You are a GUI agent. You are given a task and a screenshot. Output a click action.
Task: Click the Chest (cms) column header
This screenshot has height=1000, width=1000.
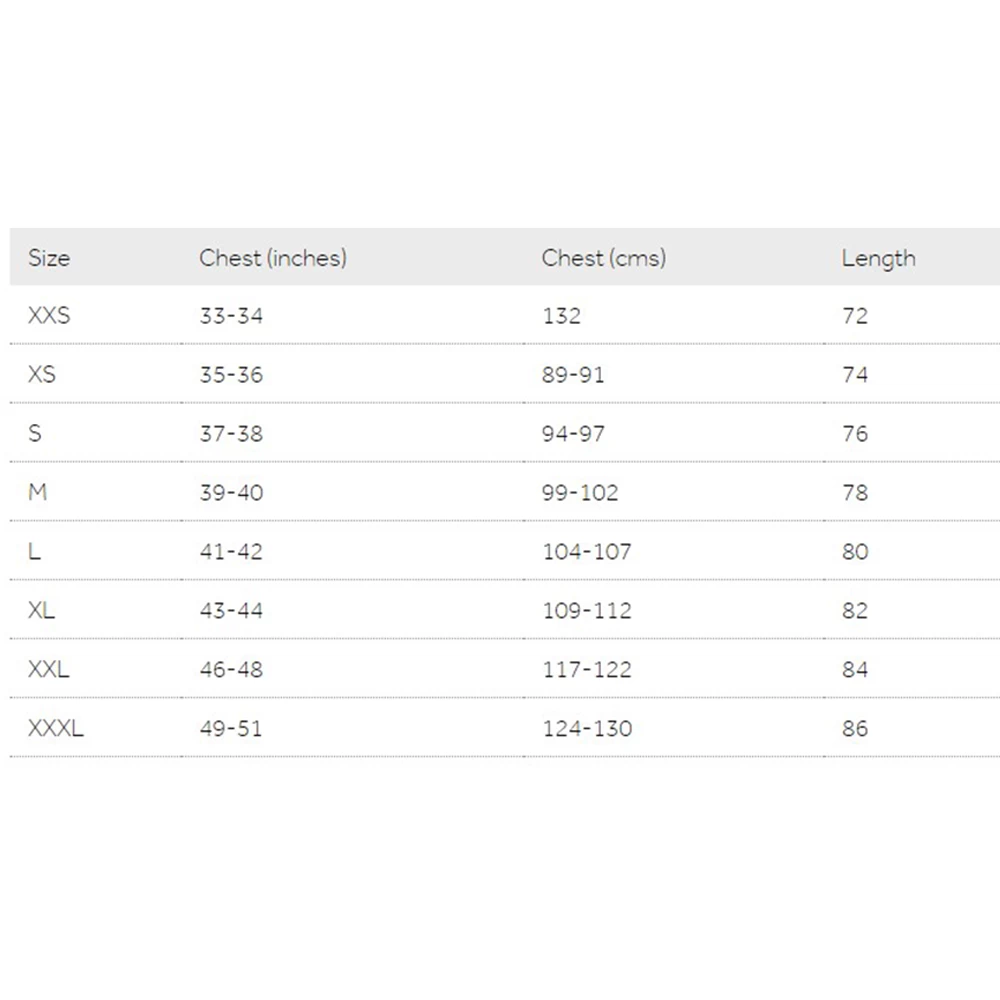coord(603,258)
